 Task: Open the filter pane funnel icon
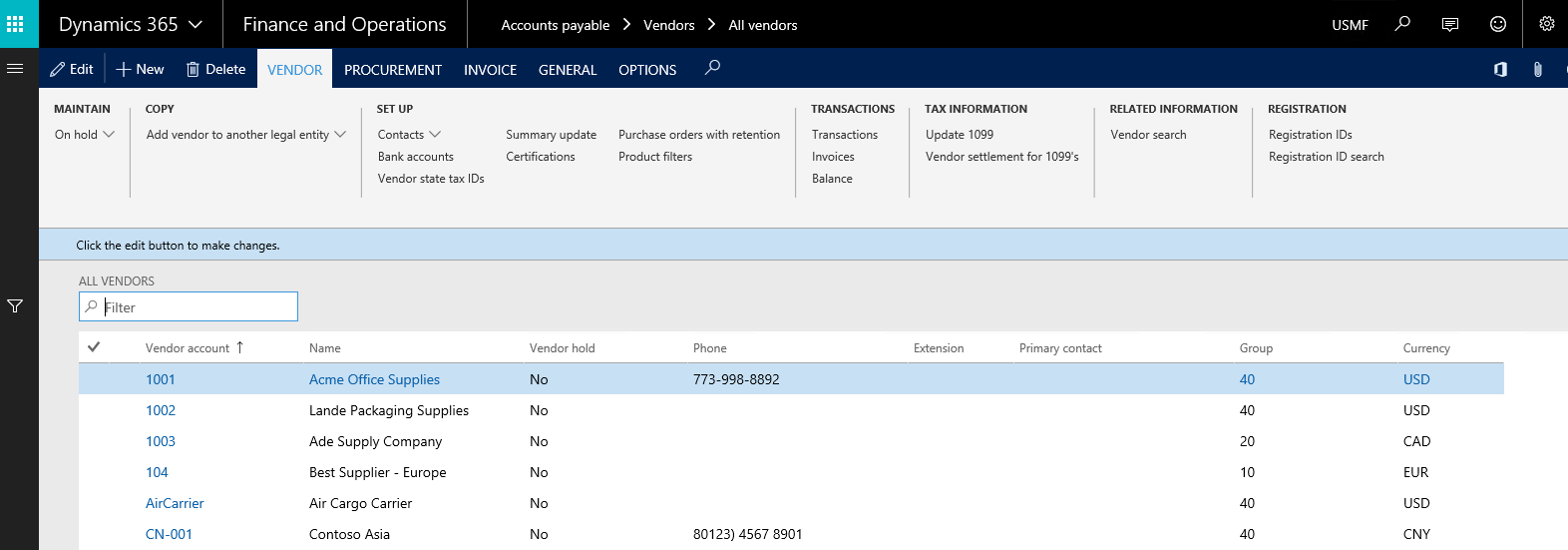[15, 306]
